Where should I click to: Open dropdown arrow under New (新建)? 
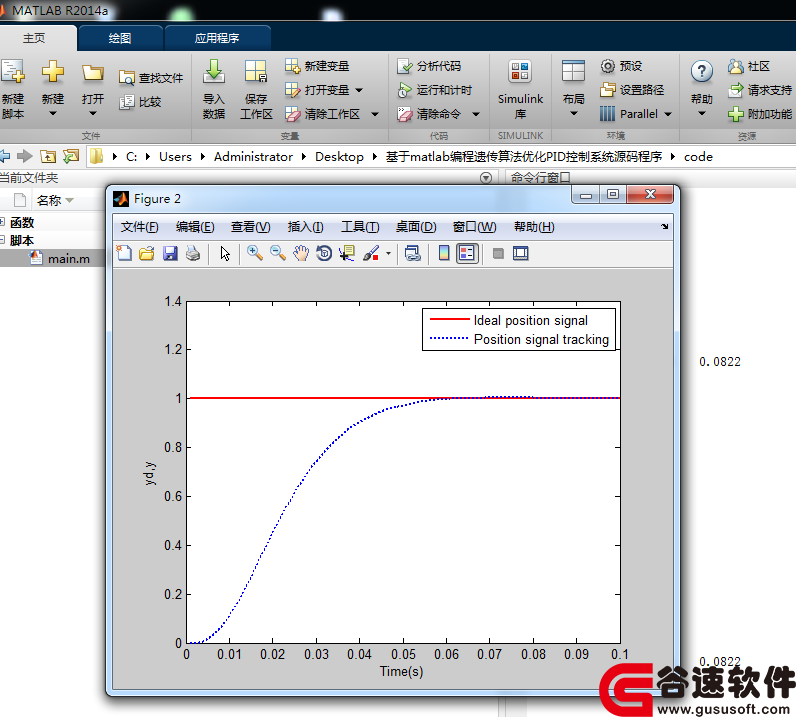click(x=53, y=114)
